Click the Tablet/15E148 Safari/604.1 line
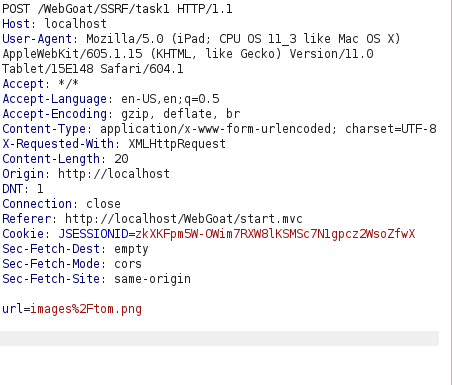The height and width of the screenshot is (385, 452). click(93, 69)
